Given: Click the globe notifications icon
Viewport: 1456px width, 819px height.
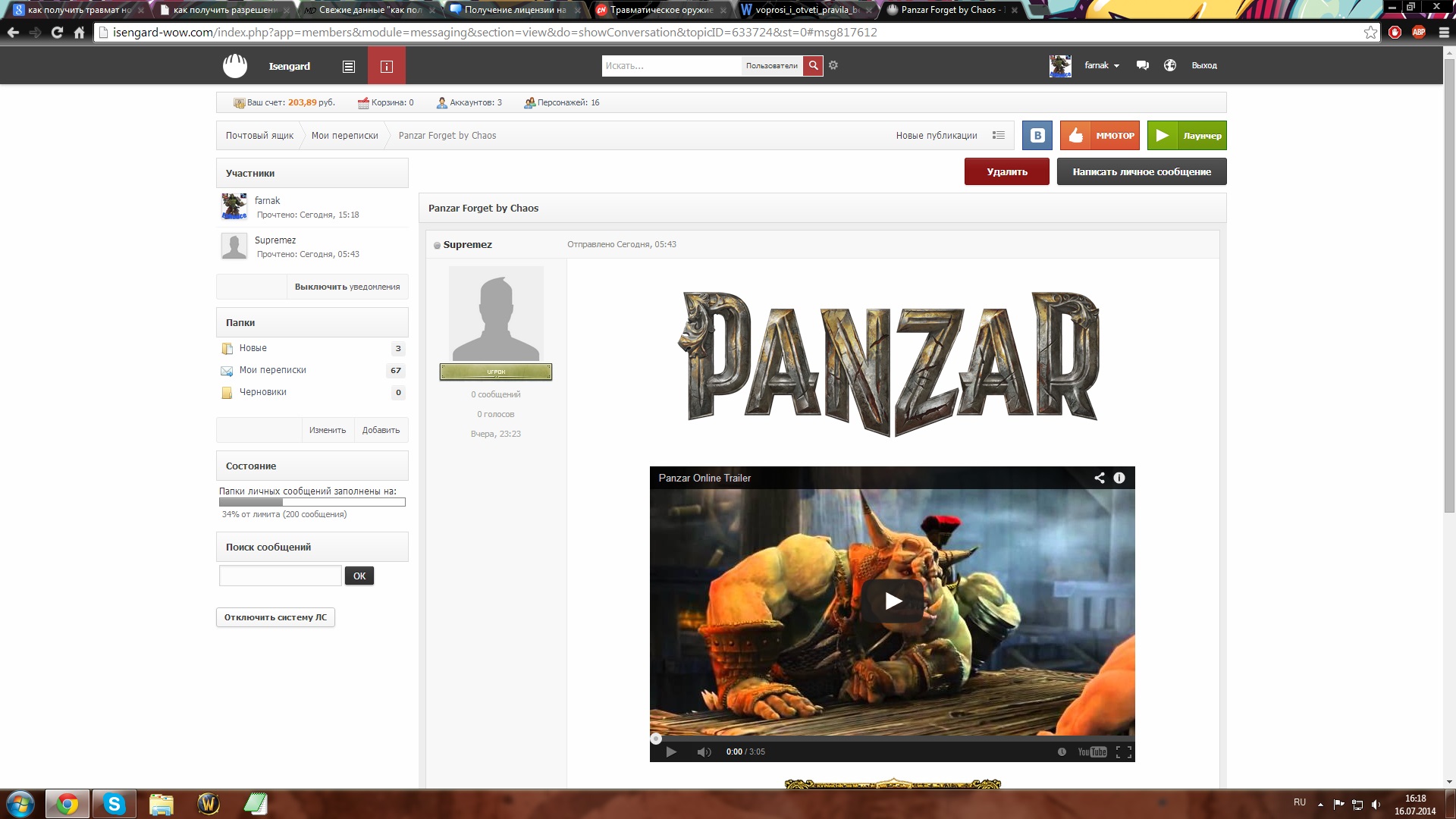Looking at the screenshot, I should click(x=1170, y=65).
